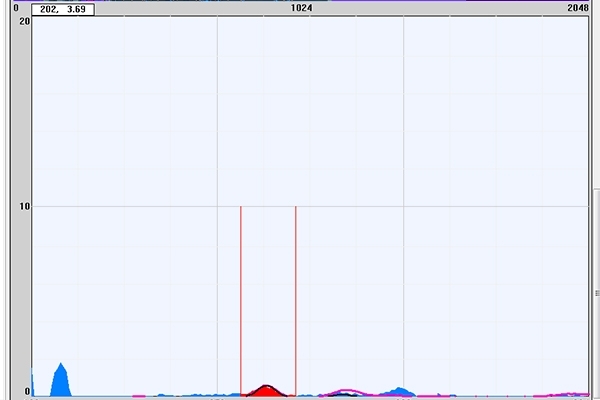The height and width of the screenshot is (400, 600).
Task: Click the short pink segment on left baseline
Action: (x=139, y=396)
